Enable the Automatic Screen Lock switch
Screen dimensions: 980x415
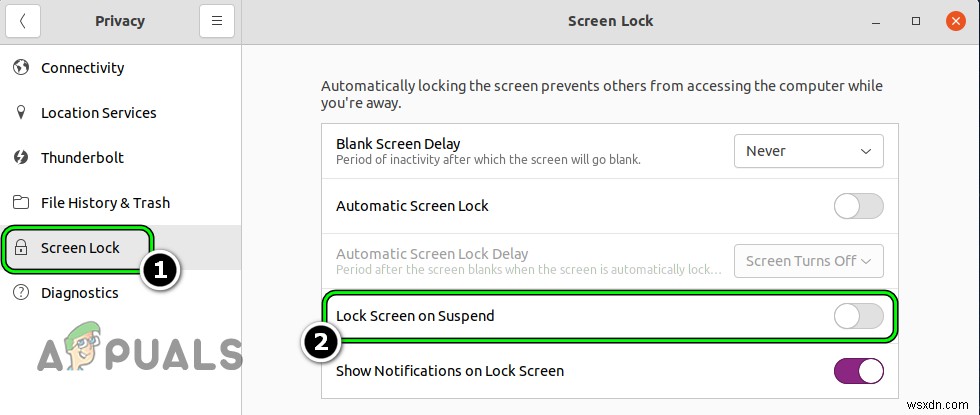858,206
